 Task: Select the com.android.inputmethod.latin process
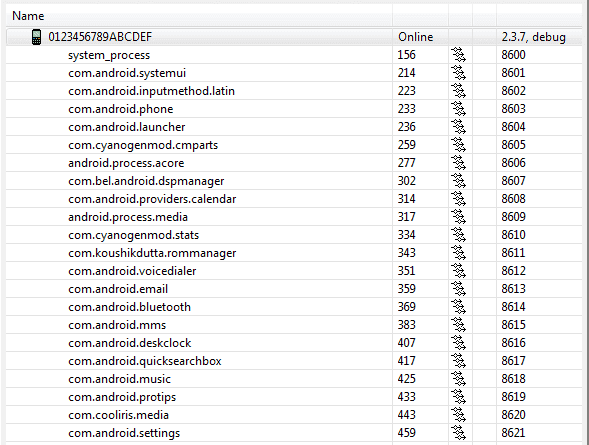[151, 91]
